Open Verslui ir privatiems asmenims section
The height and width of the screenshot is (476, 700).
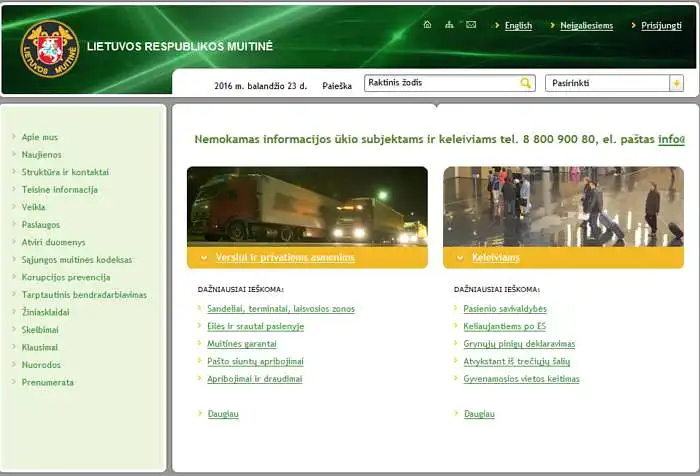[x=285, y=258]
